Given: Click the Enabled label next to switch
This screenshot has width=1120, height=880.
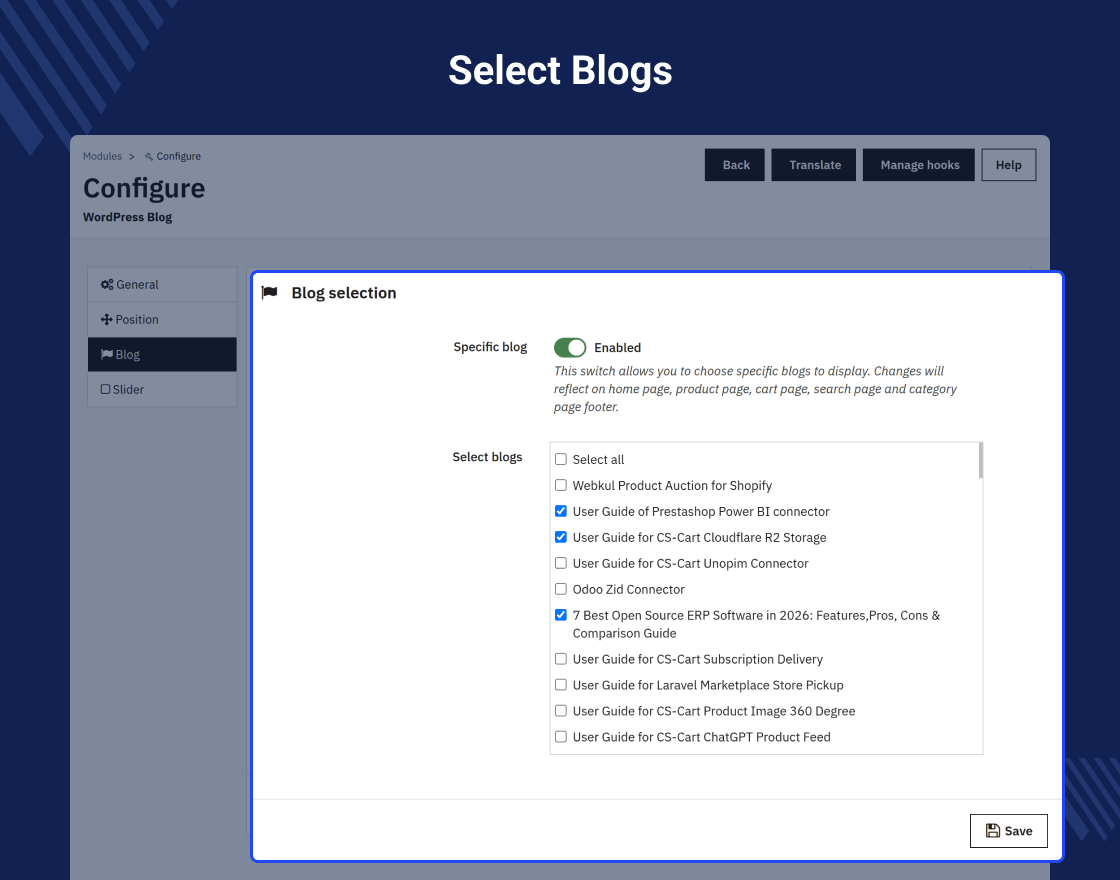Looking at the screenshot, I should 617,348.
